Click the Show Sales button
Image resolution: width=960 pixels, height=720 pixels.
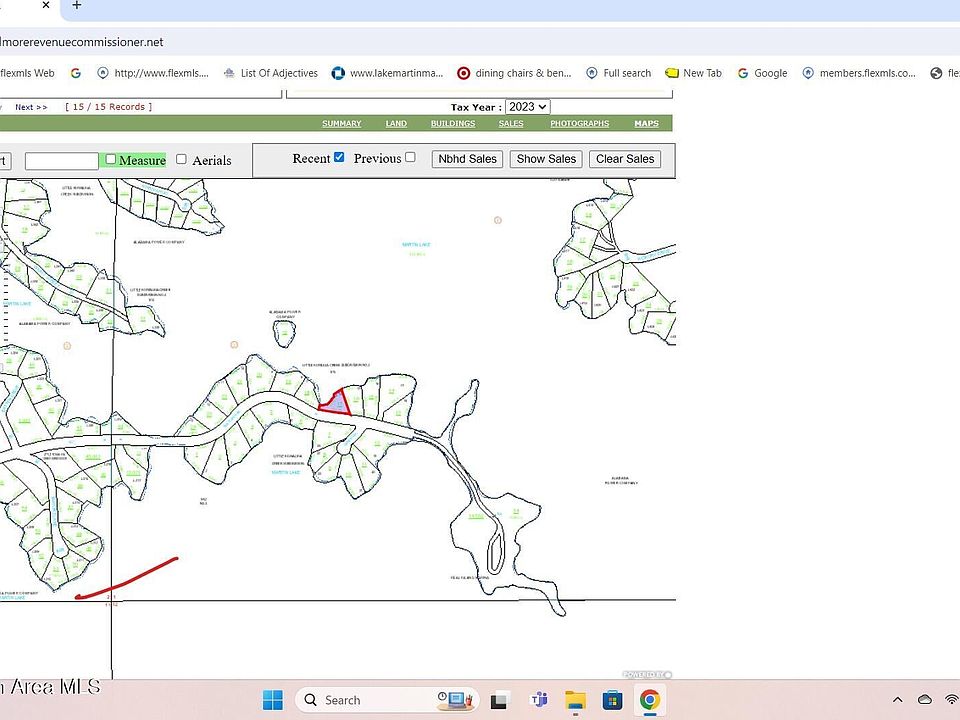pyautogui.click(x=545, y=159)
